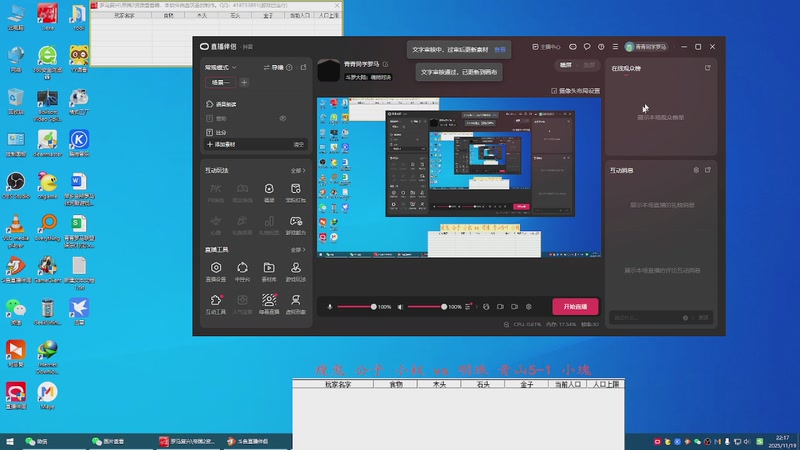Click 添加素材 add material button
The image size is (800, 450).
pos(221,144)
